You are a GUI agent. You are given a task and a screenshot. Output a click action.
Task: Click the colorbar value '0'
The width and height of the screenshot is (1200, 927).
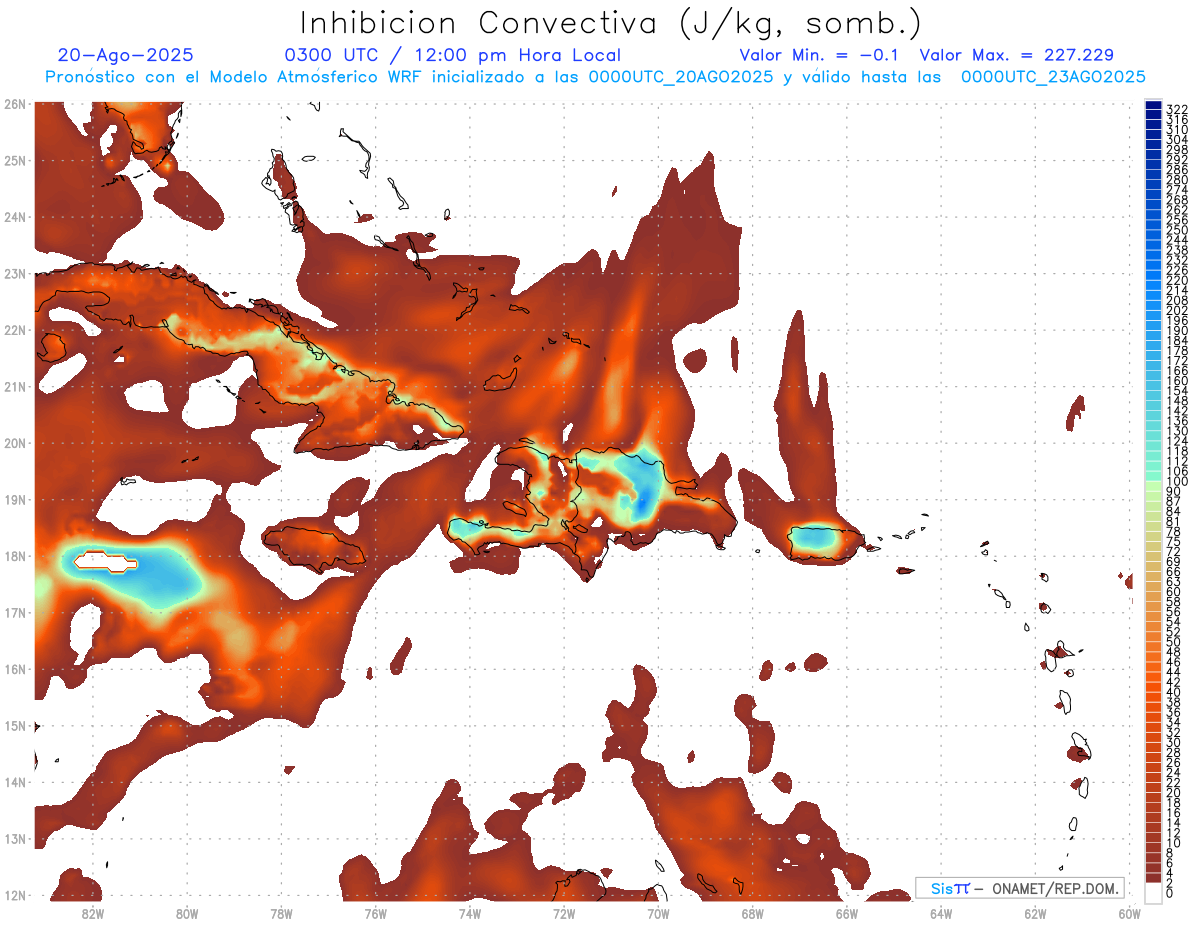1170,893
